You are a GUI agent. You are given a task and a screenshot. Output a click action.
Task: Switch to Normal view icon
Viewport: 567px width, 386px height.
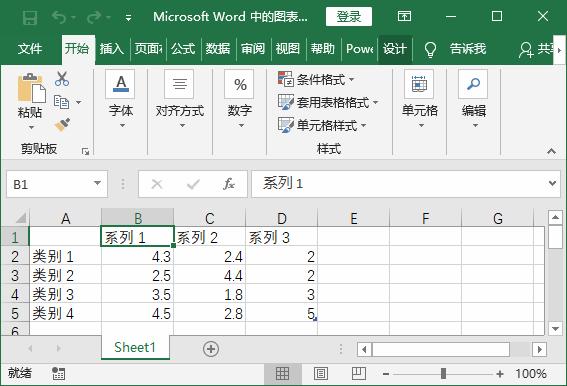pos(282,374)
